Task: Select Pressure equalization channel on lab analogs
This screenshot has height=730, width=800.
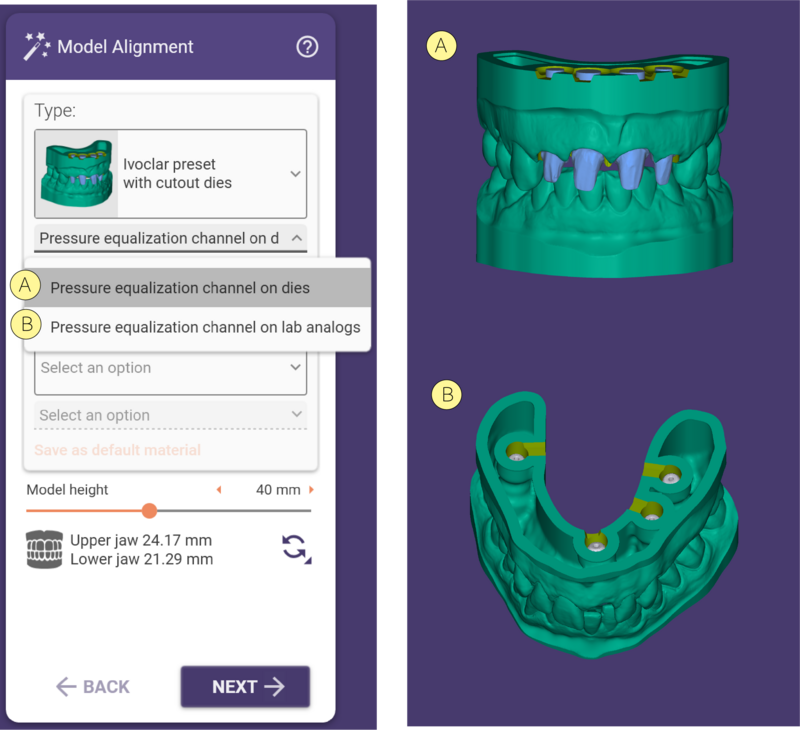Action: pos(197,327)
